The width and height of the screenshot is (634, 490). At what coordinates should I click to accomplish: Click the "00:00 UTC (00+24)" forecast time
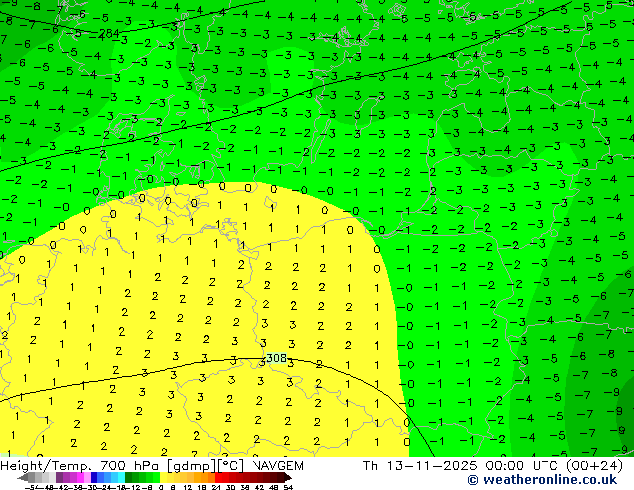[554, 466]
